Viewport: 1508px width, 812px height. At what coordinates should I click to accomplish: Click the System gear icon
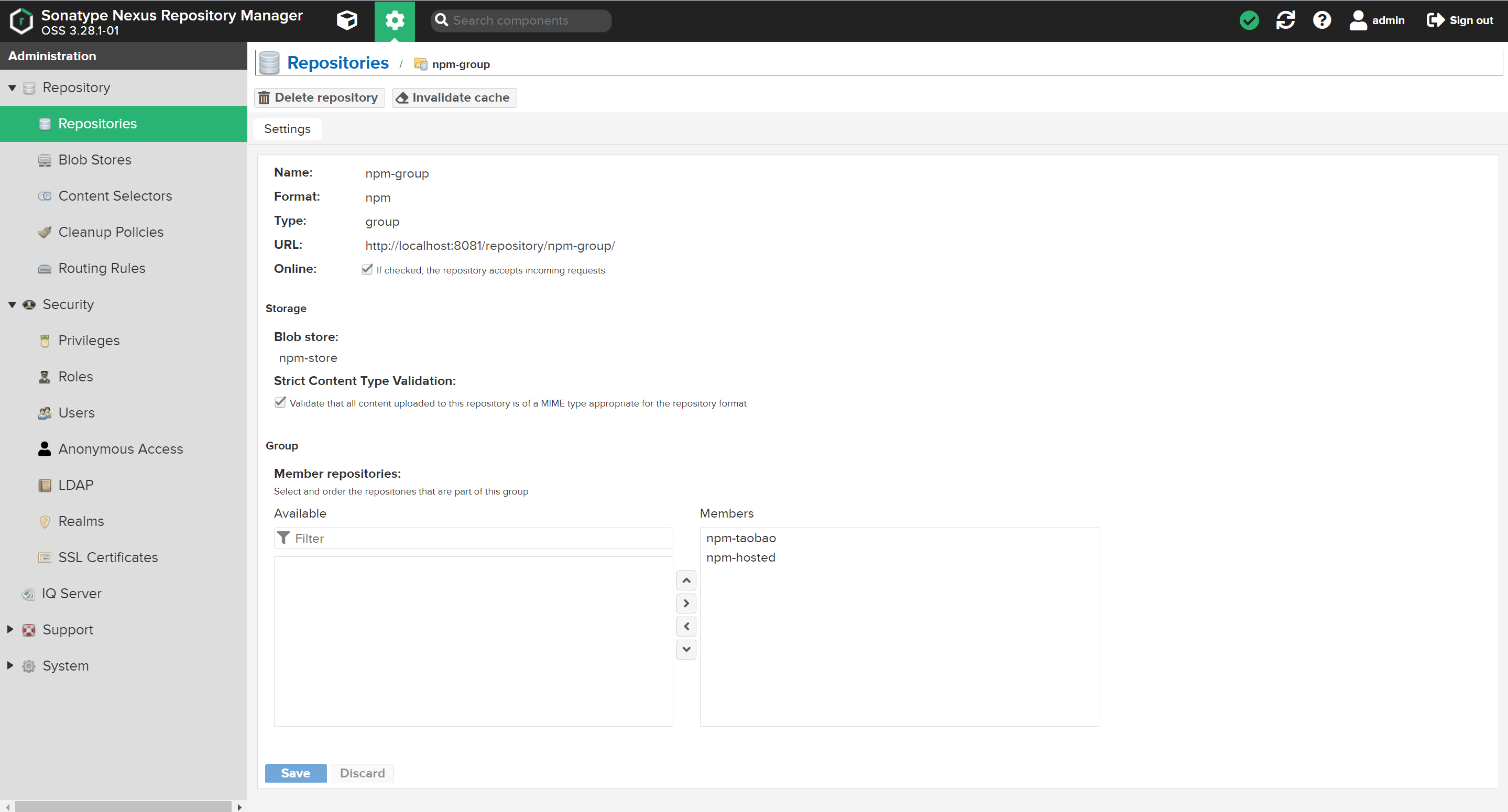[29, 666]
